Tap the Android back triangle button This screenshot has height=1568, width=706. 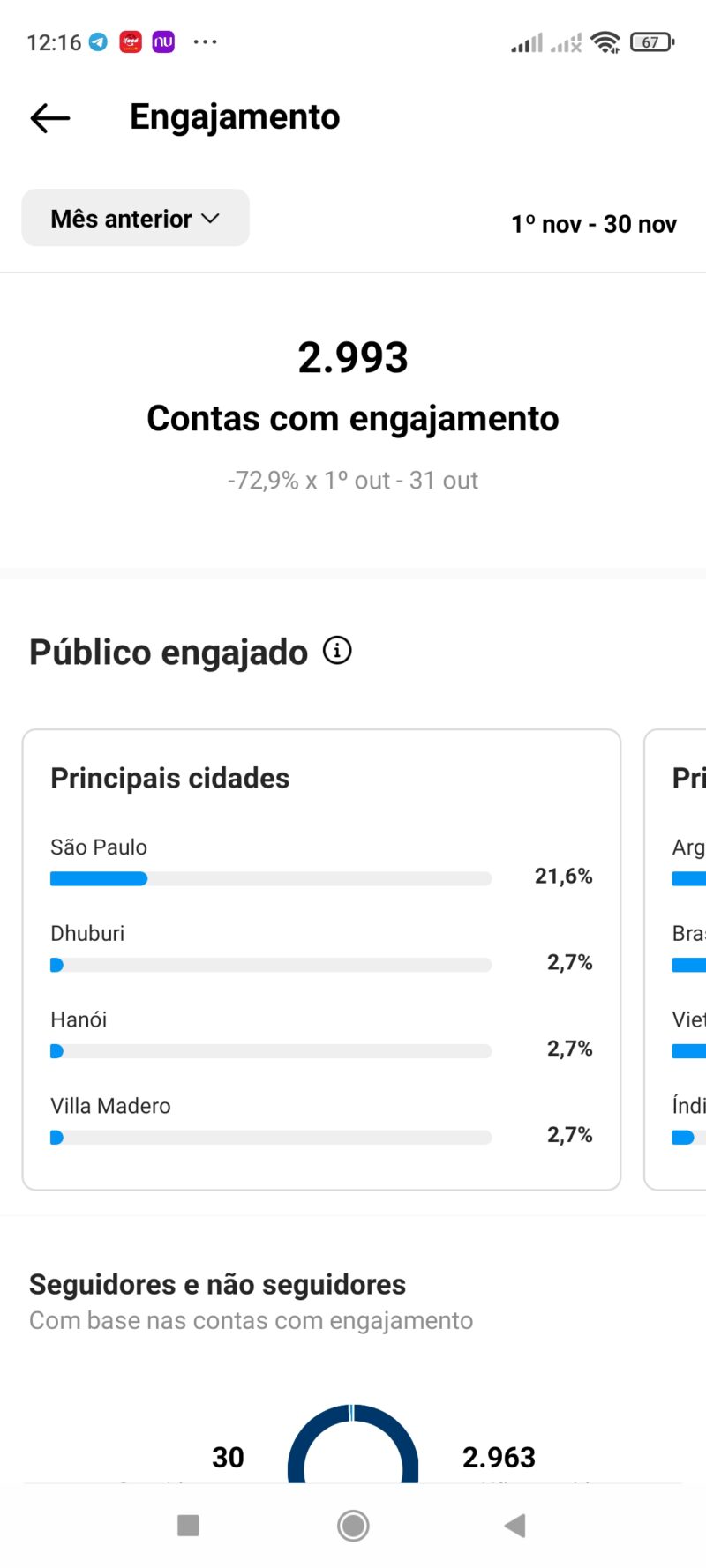515,1526
